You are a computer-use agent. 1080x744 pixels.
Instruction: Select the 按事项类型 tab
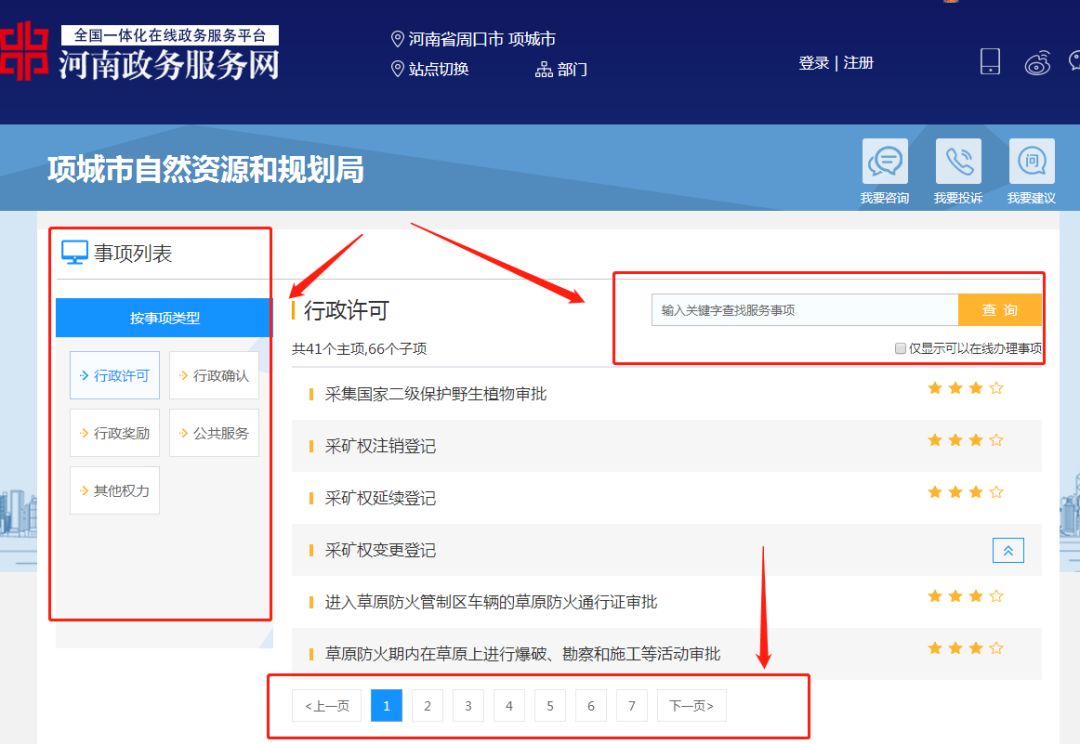click(x=163, y=317)
